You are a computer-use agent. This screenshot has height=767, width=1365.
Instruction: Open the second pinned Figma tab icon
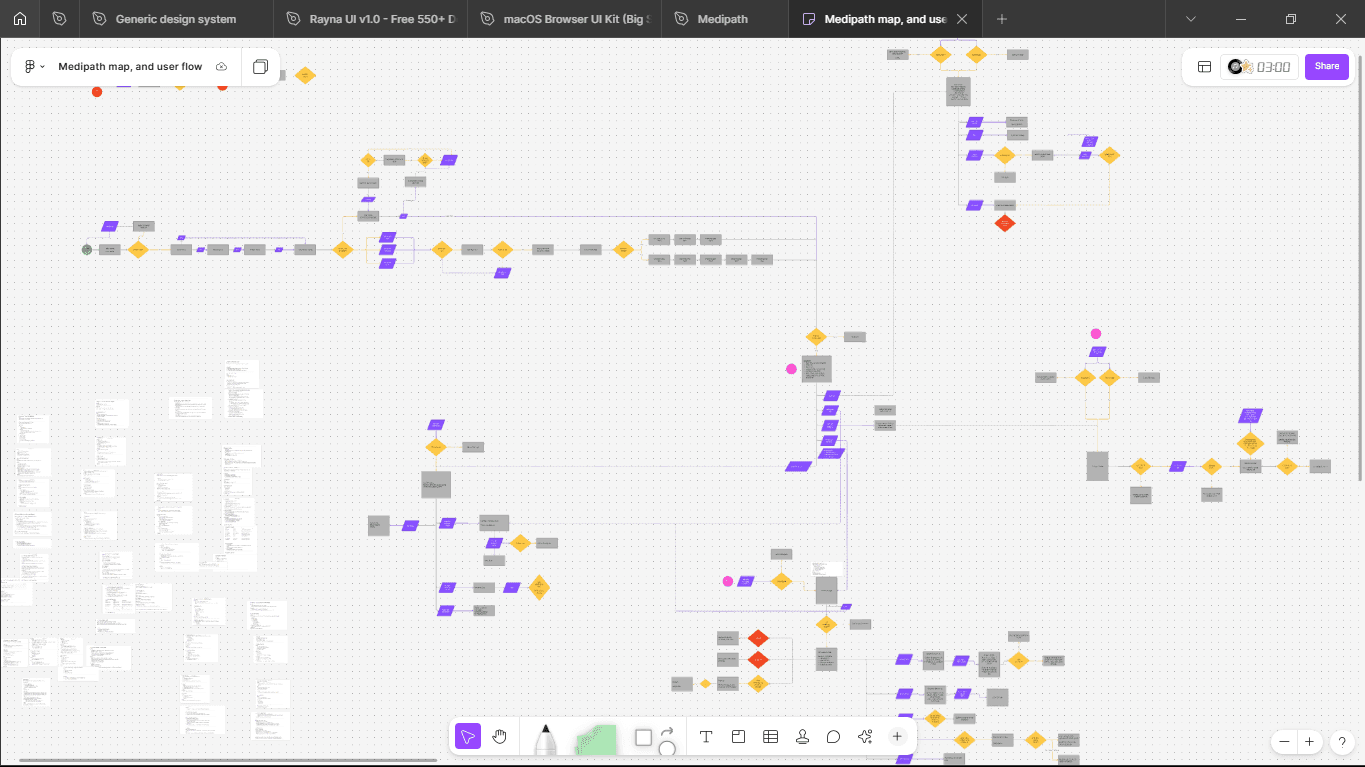[x=60, y=19]
